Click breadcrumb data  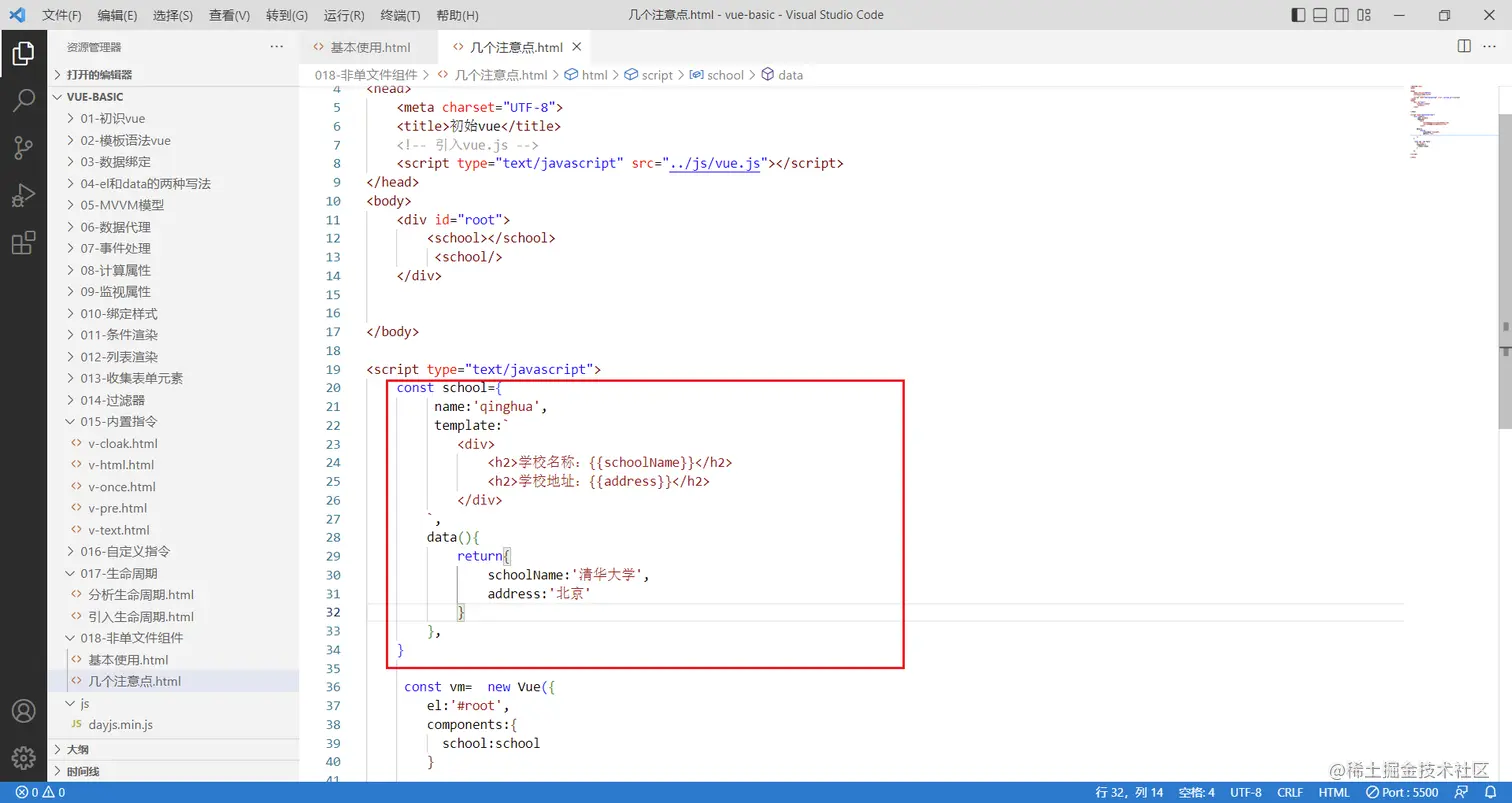(782, 75)
